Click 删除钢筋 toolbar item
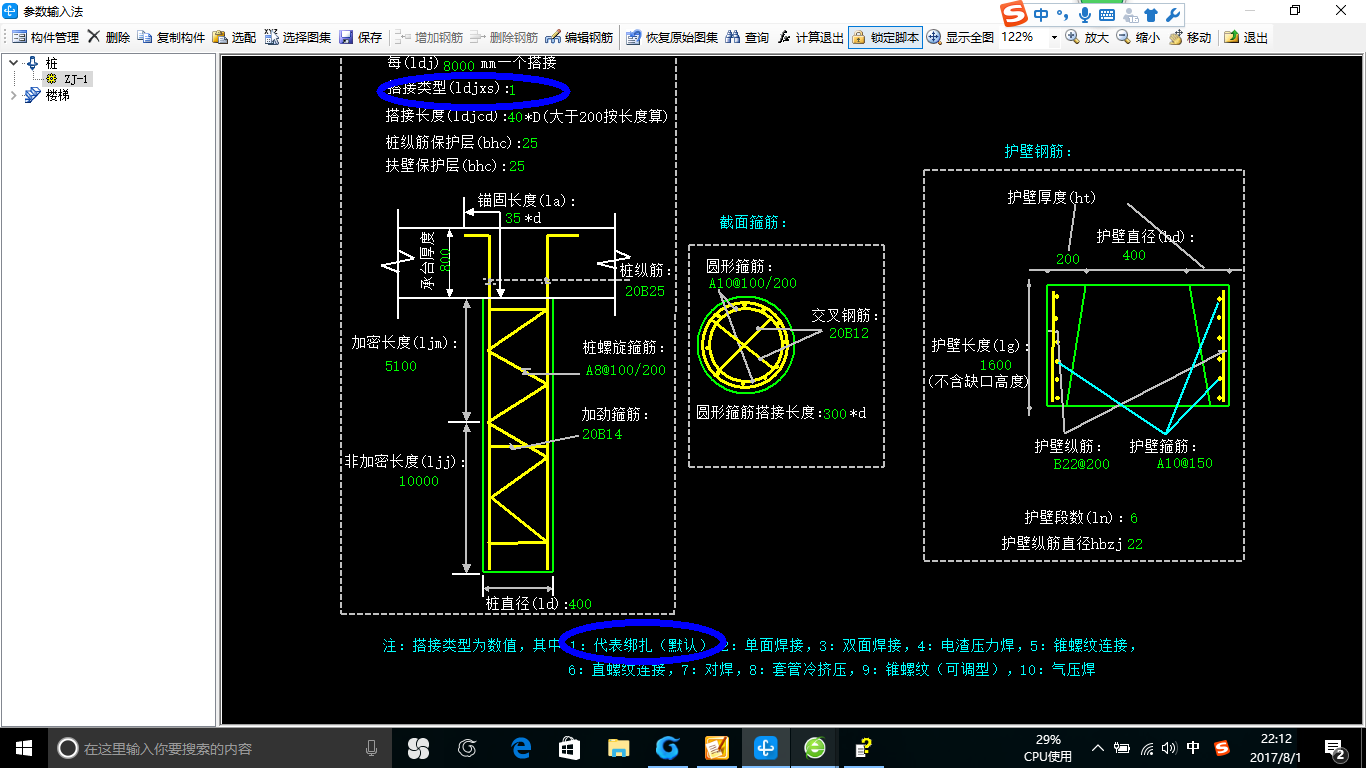This screenshot has width=1366, height=768. 503,37
